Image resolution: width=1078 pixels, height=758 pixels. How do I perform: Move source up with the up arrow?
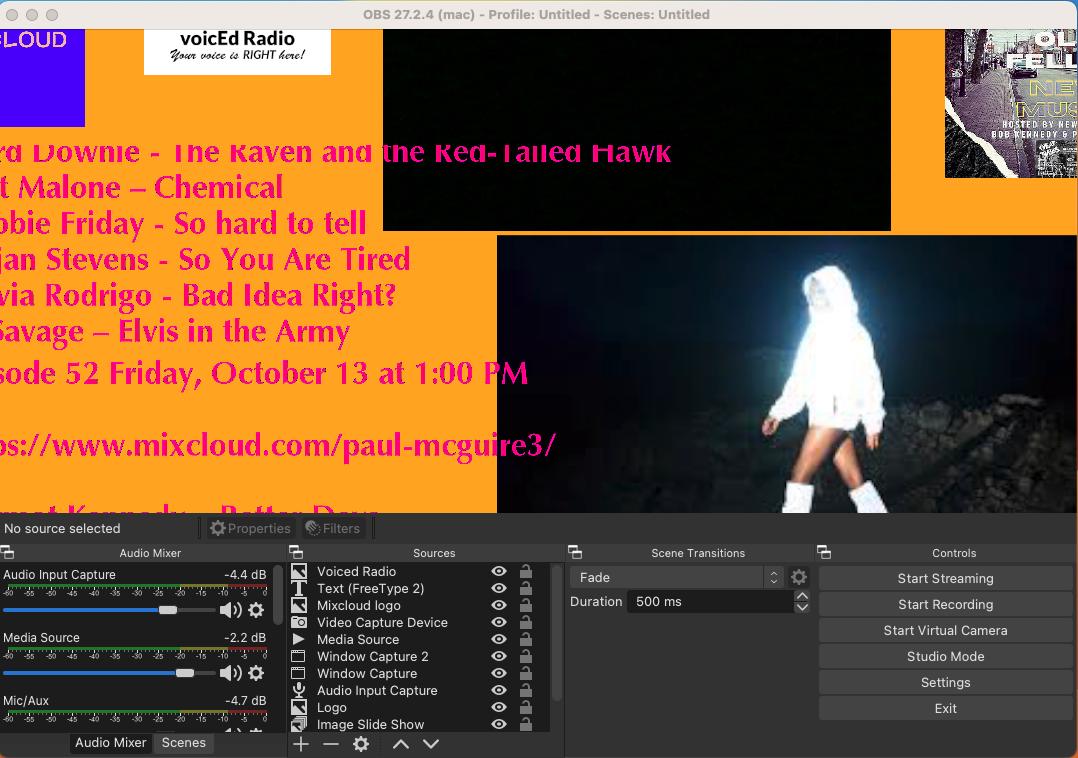coord(400,744)
